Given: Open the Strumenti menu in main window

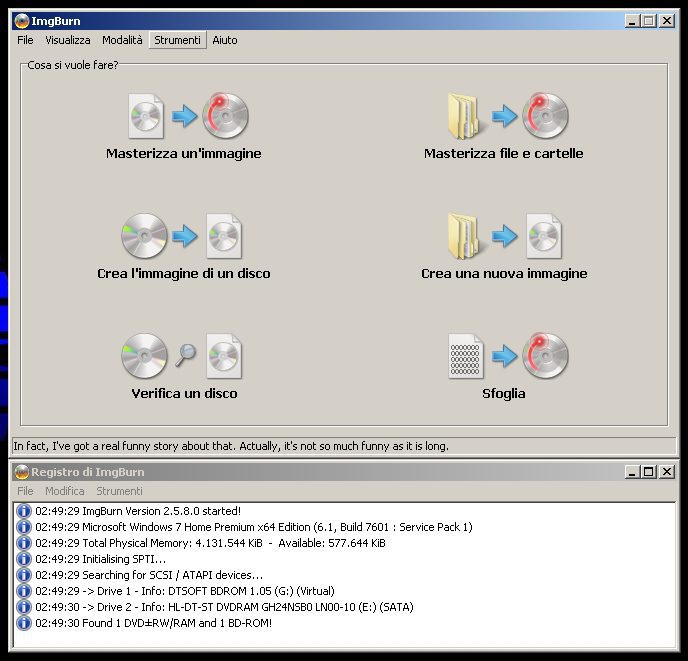Looking at the screenshot, I should pos(178,40).
